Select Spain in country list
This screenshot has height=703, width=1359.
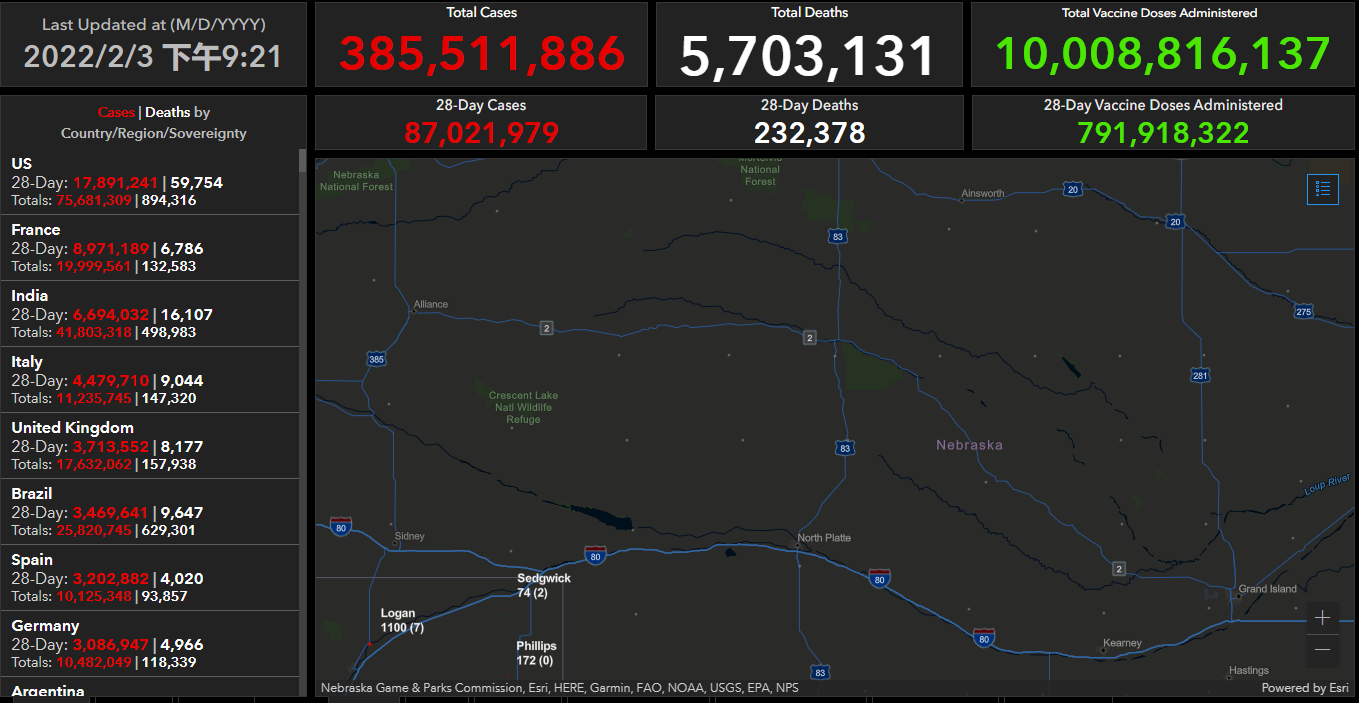(x=150, y=578)
